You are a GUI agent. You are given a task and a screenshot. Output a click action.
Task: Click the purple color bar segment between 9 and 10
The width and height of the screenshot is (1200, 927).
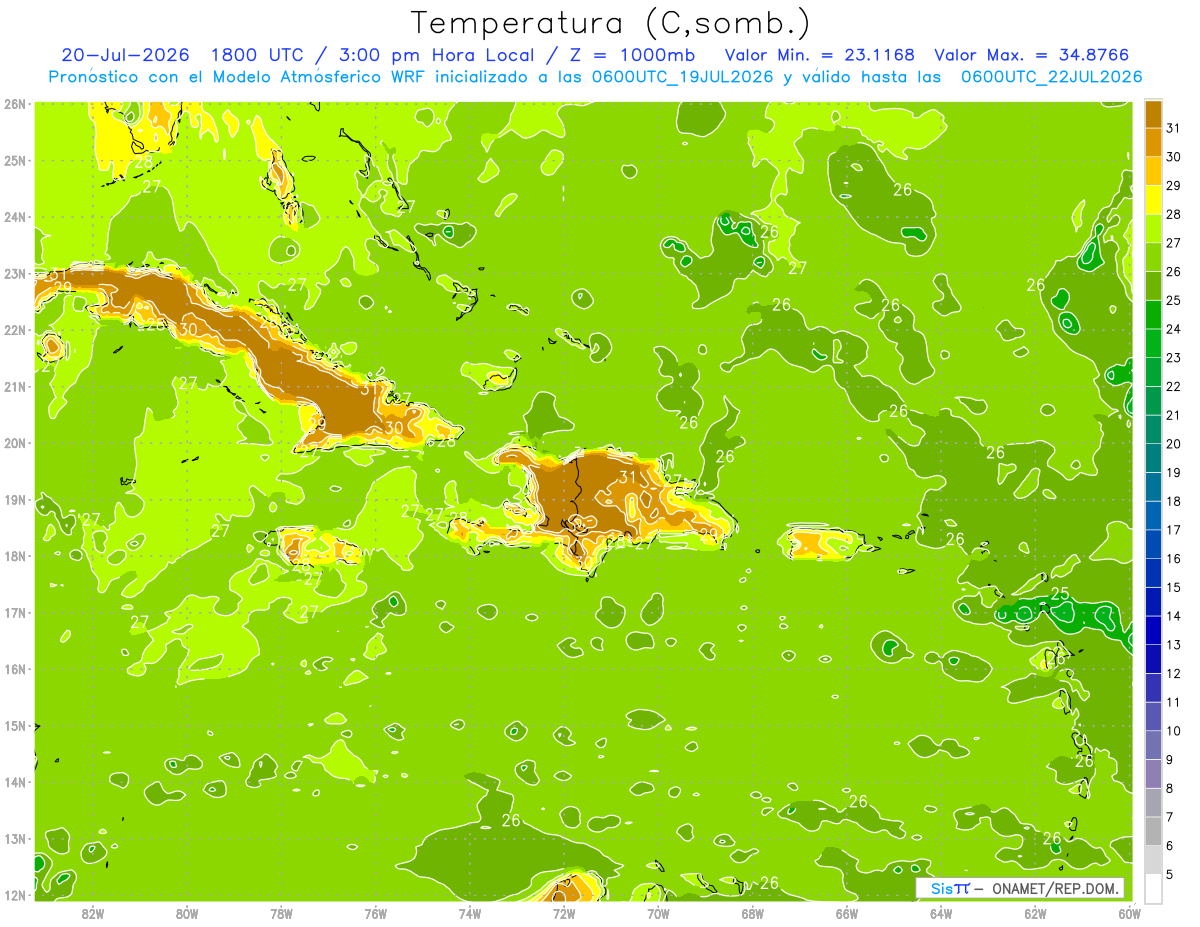[1153, 746]
